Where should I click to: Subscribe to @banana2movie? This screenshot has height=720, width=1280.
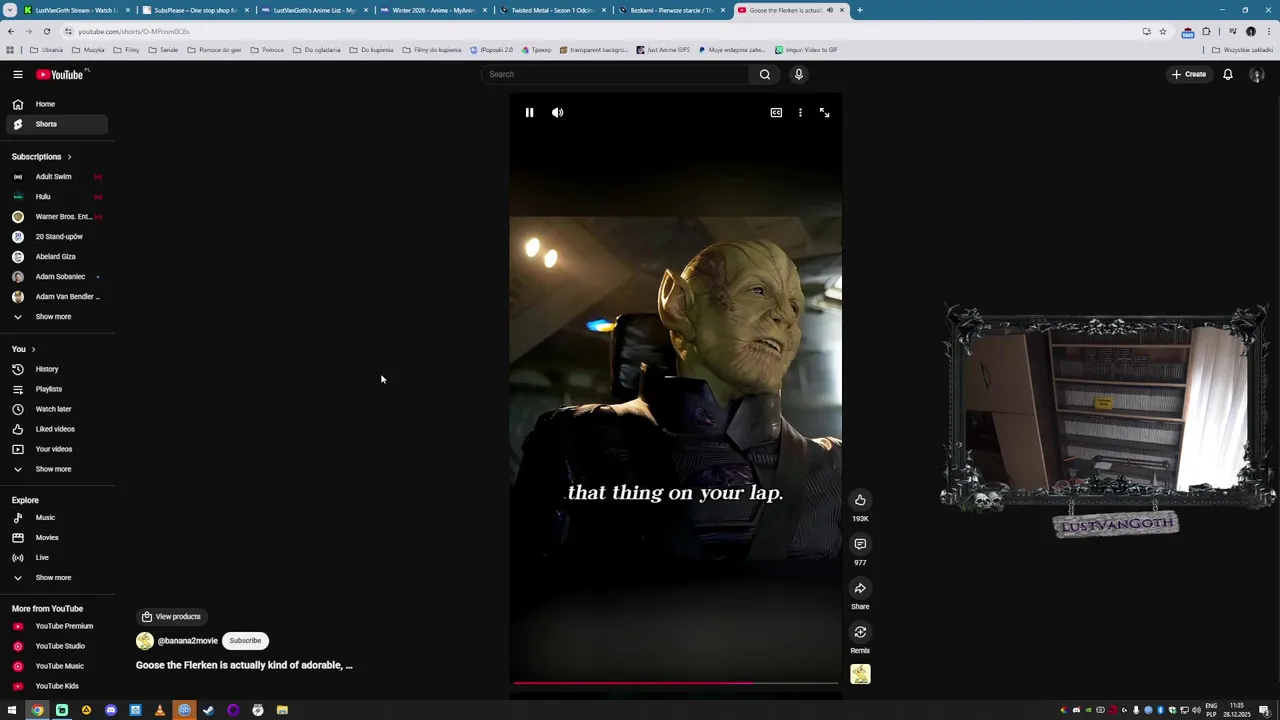click(245, 641)
